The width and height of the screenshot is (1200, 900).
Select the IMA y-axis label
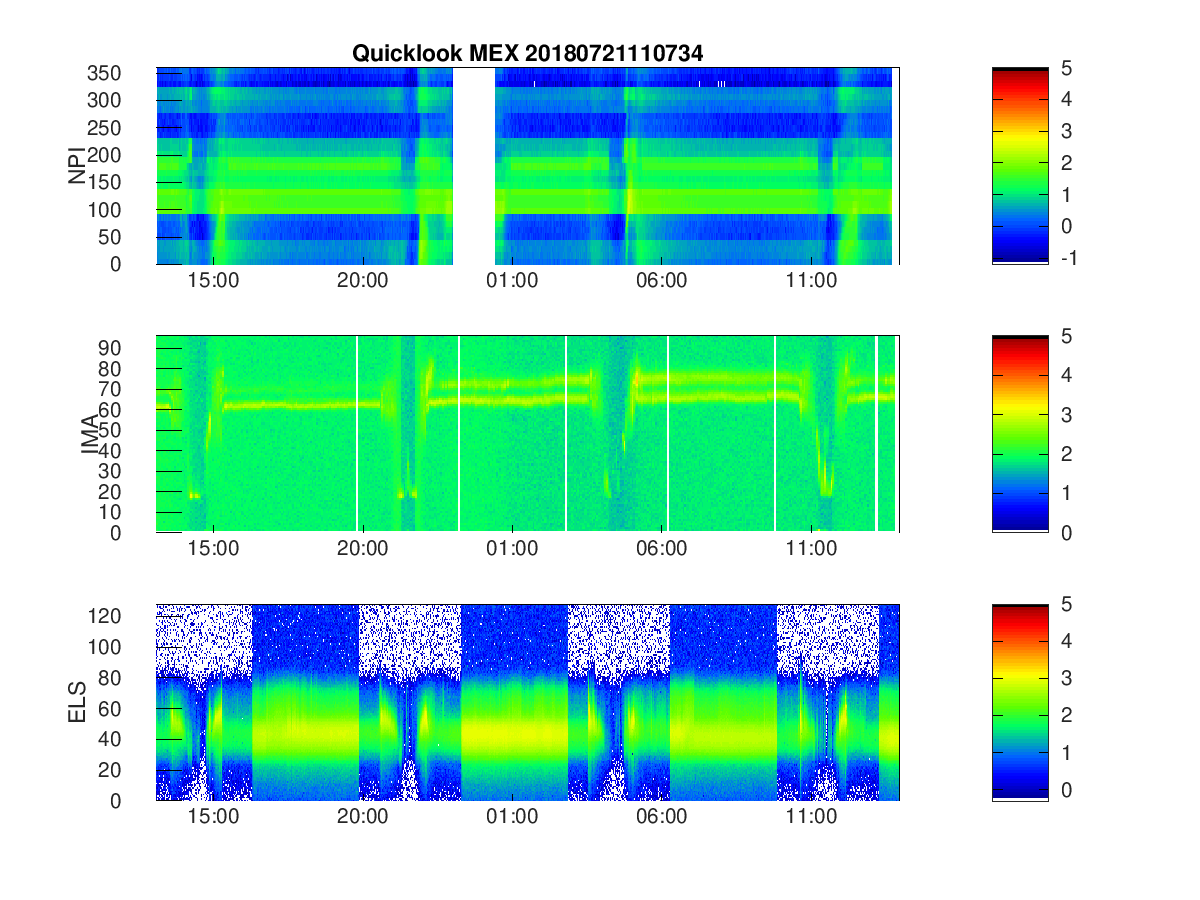[x=91, y=434]
